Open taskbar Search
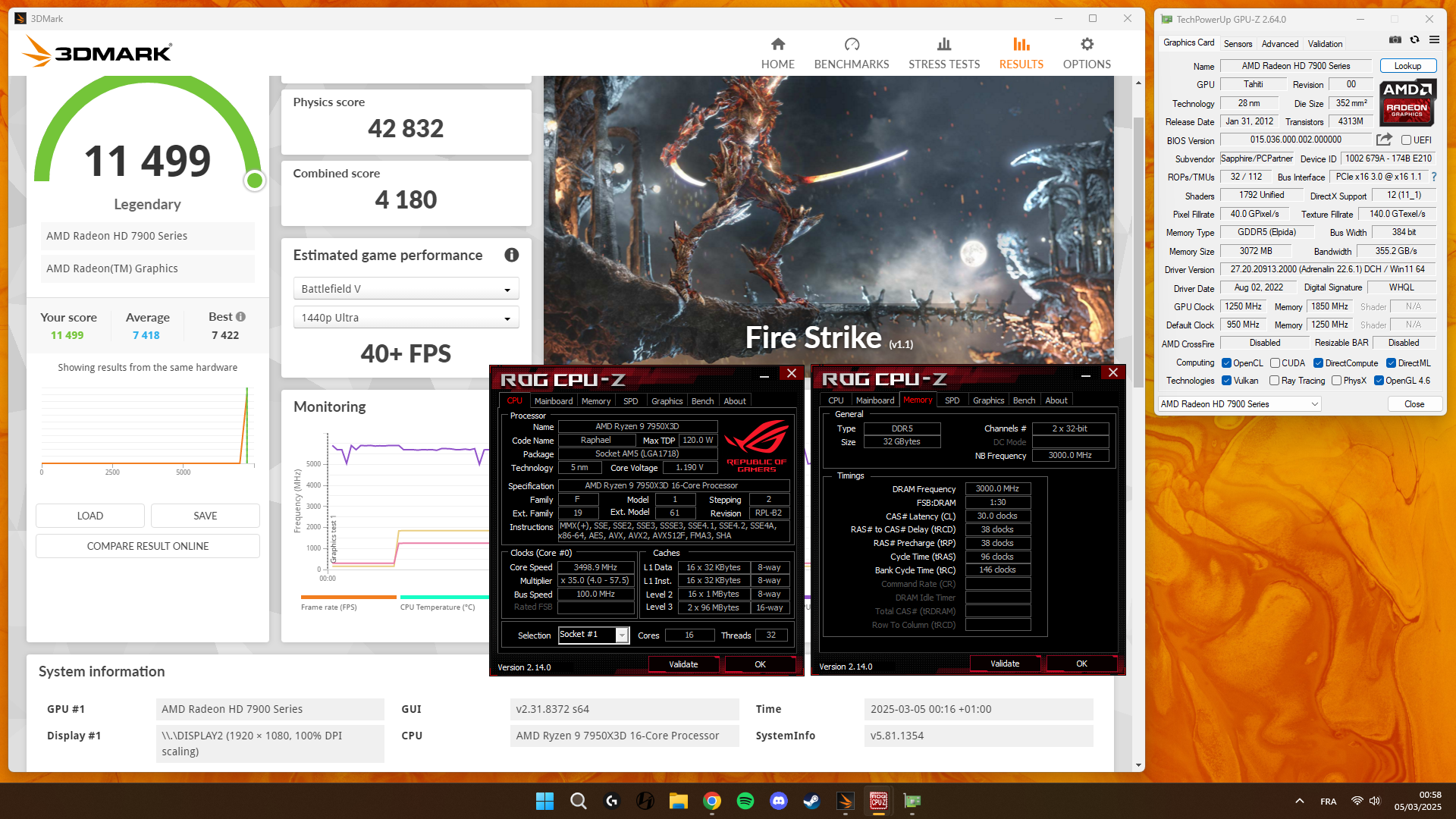The image size is (1456, 819). pyautogui.click(x=579, y=801)
